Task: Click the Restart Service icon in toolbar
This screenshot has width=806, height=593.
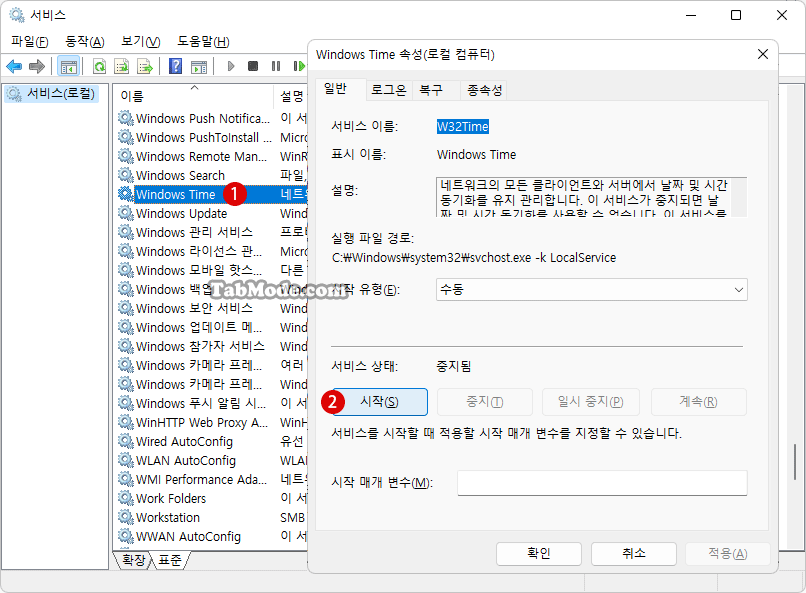Action: (299, 66)
